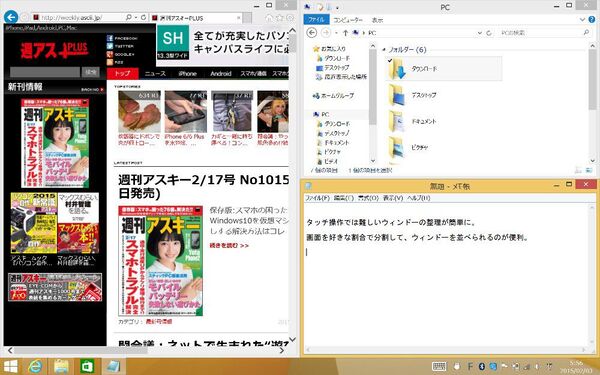Go back in the PC Explorer window
The image size is (600, 375).
point(312,33)
